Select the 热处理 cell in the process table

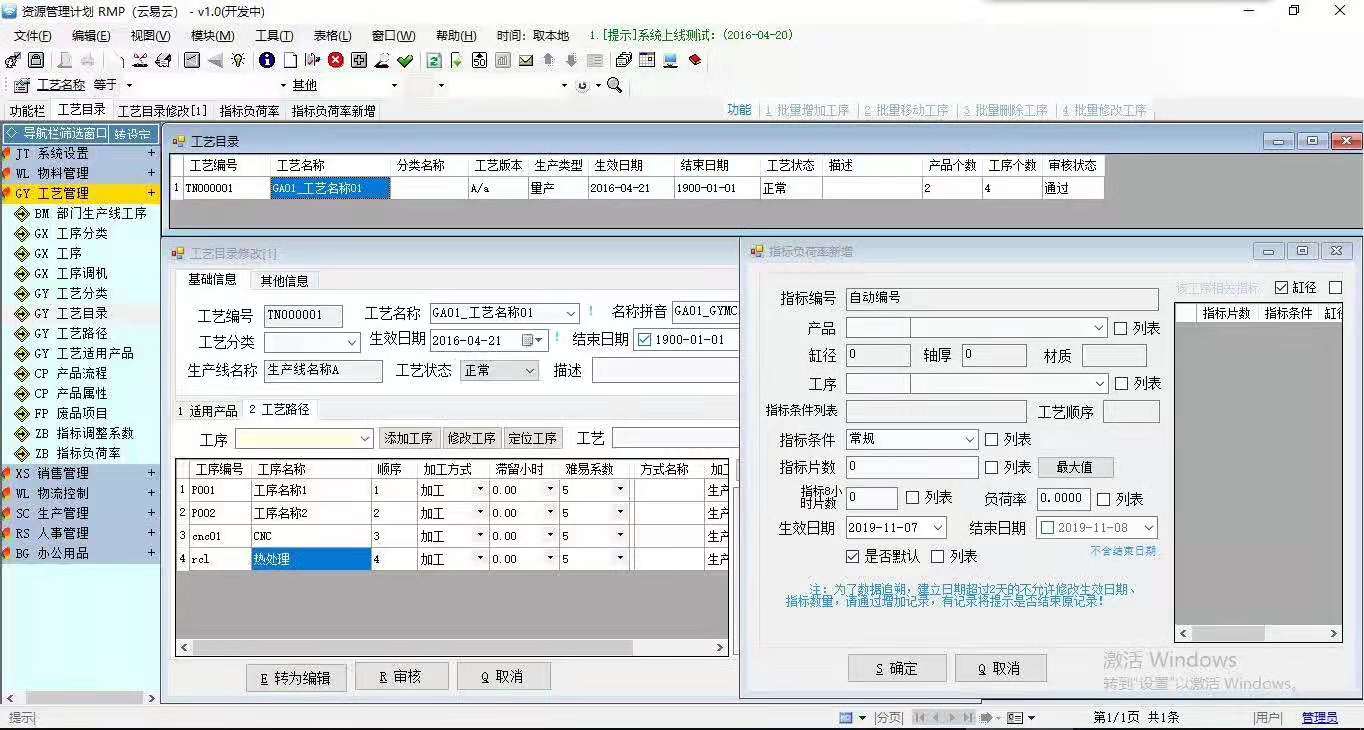click(310, 558)
